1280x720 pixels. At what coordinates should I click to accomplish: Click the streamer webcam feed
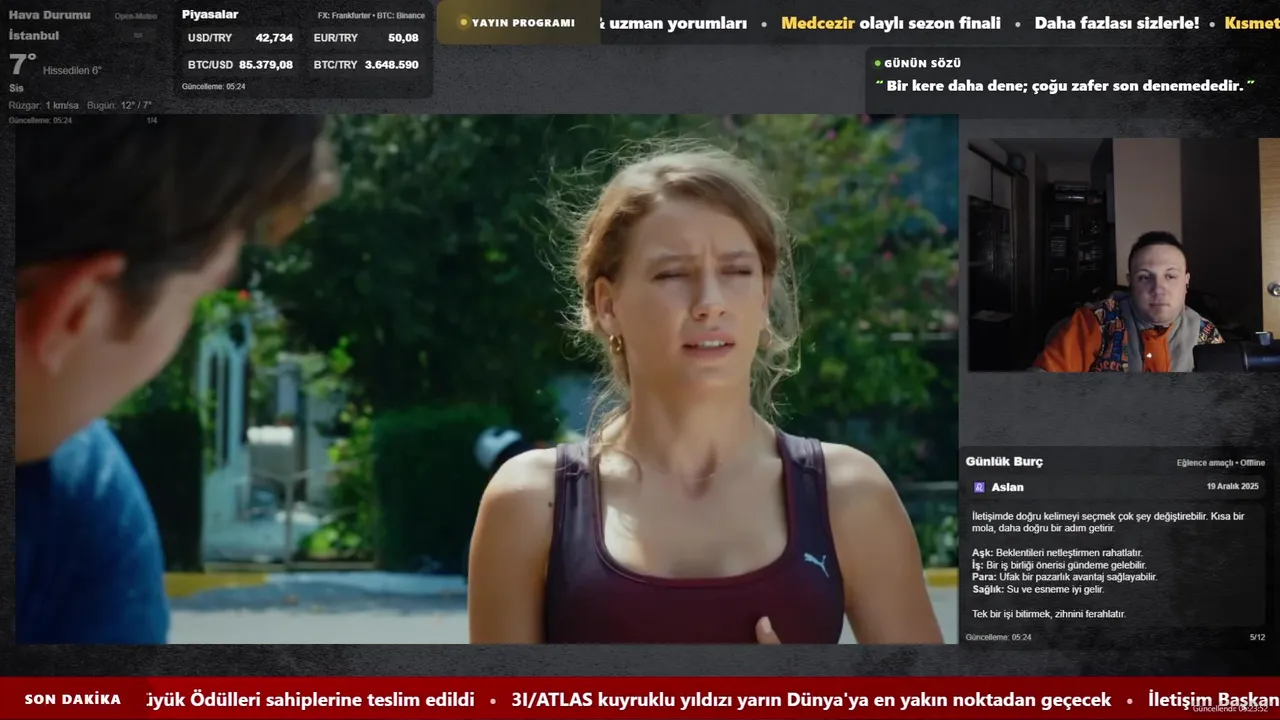1123,255
